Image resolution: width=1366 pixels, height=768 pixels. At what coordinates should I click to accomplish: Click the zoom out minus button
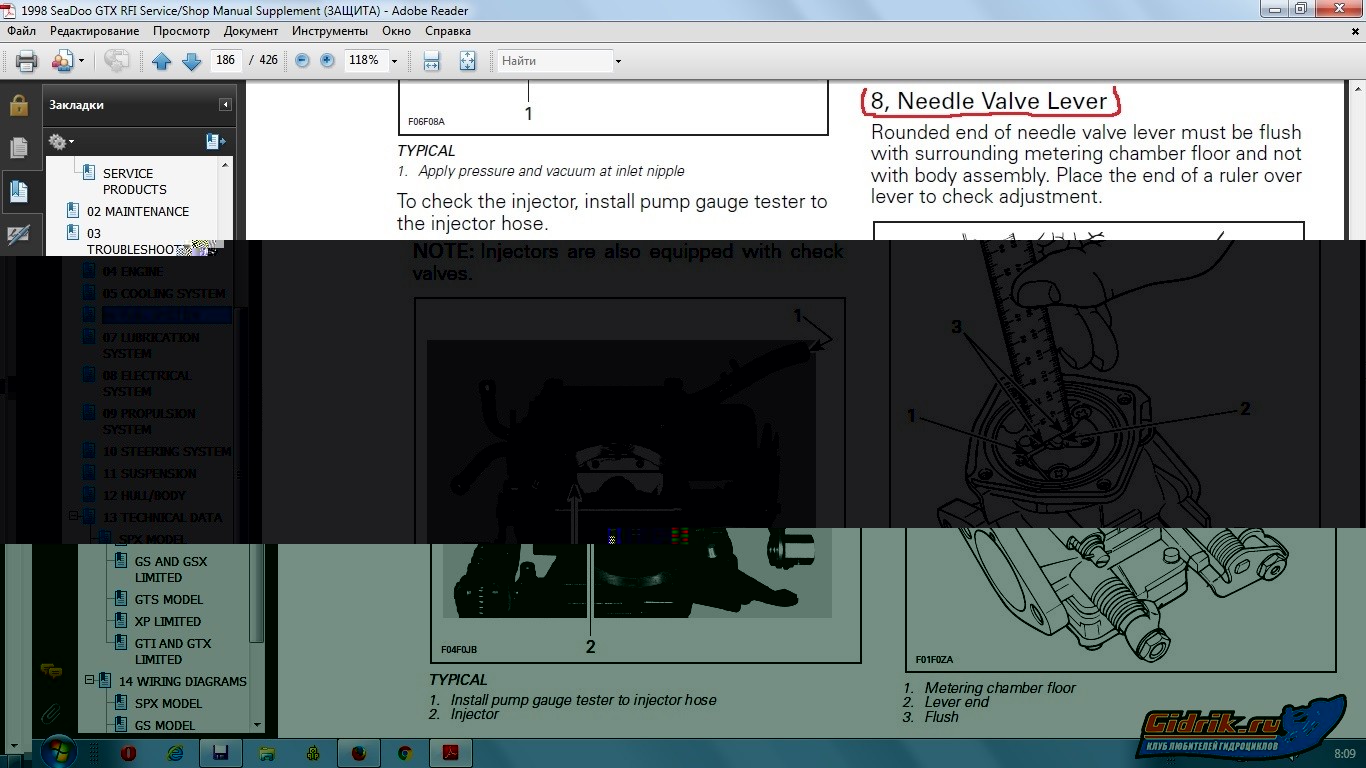tap(302, 61)
